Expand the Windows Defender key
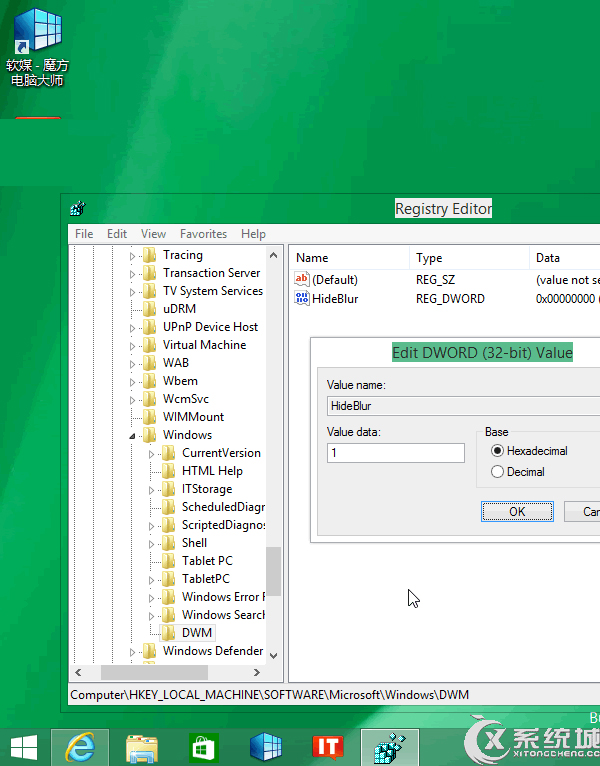Image resolution: width=600 pixels, height=766 pixels. [x=132, y=652]
